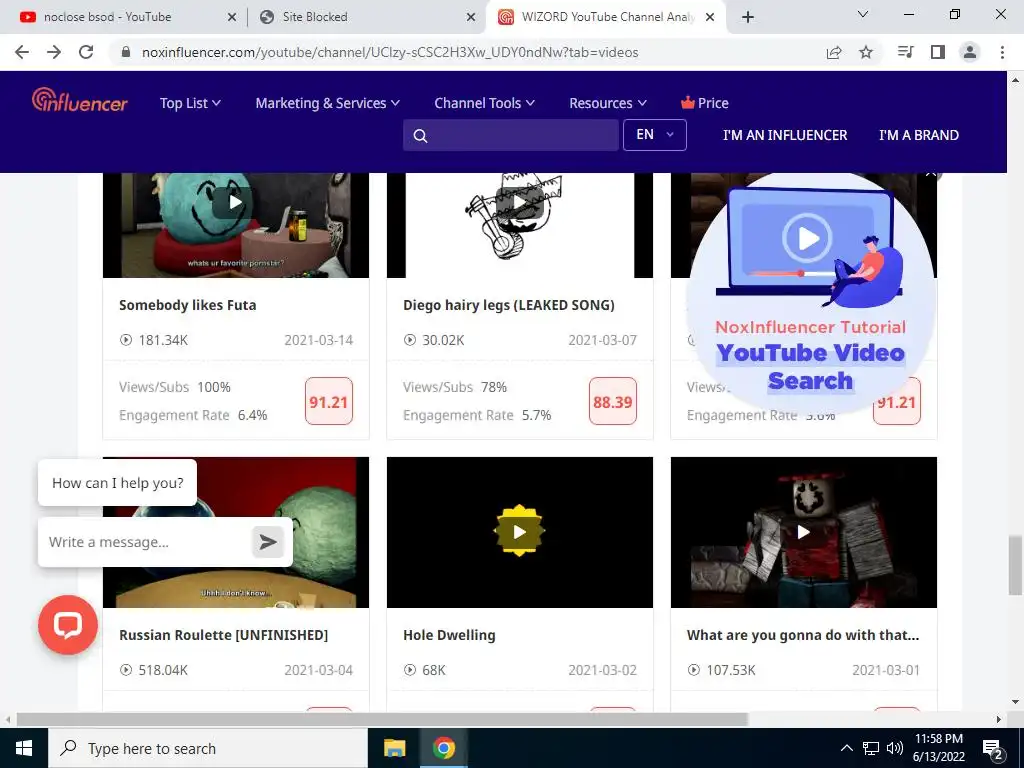The width and height of the screenshot is (1024, 768).
Task: Open Diego hairy legs (LEAKED SONG) title
Action: (509, 305)
